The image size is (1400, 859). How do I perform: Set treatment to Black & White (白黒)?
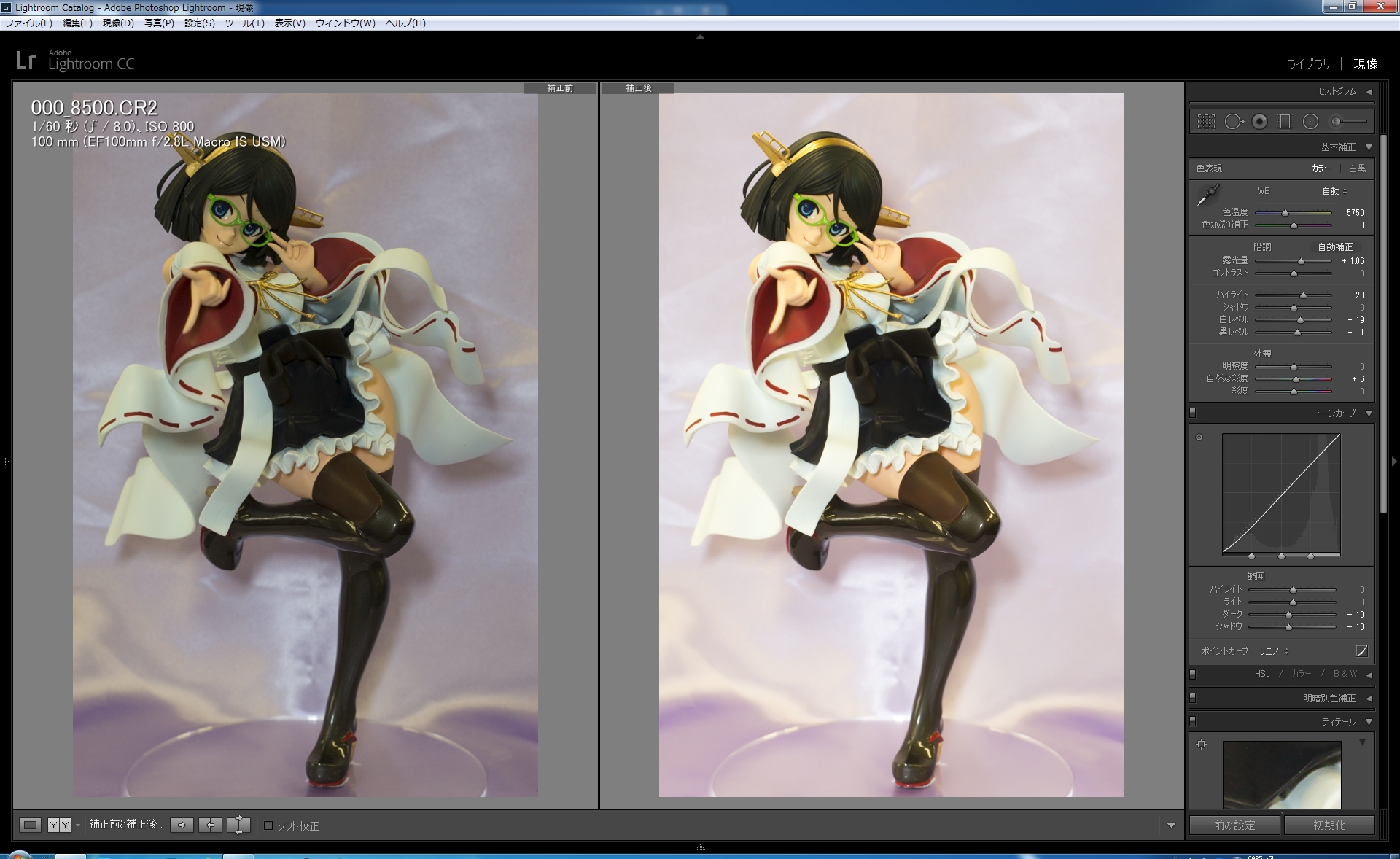[x=1357, y=168]
